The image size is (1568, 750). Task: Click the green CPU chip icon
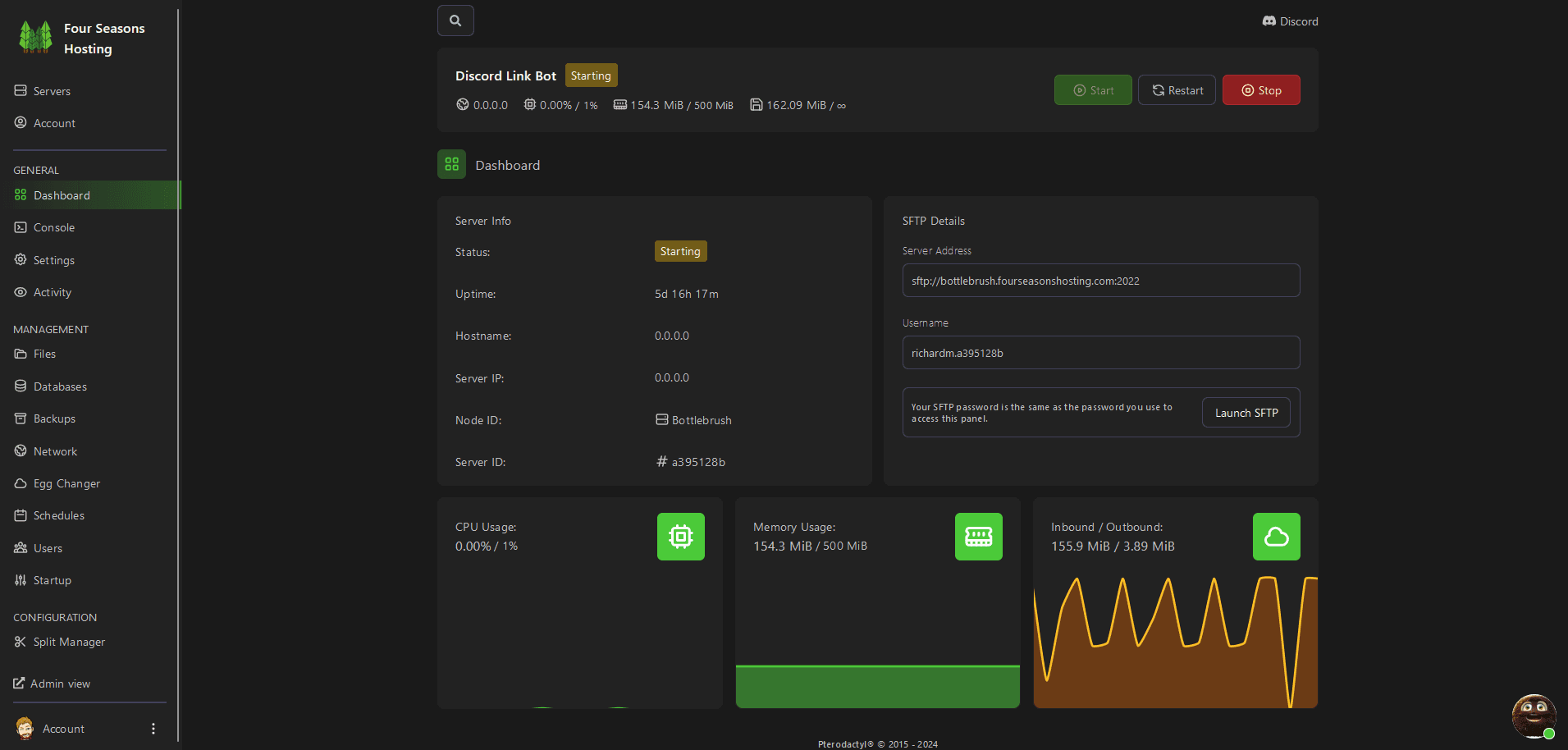pos(681,537)
